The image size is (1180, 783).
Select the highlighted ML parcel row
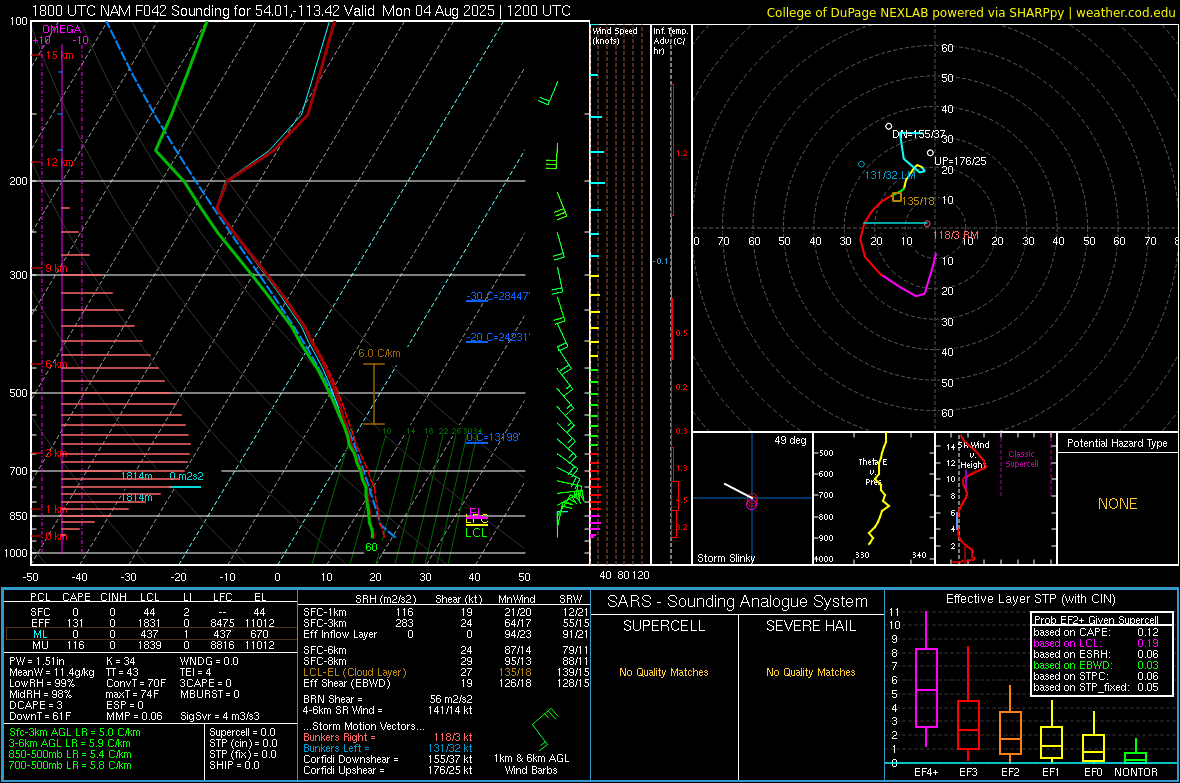(x=151, y=634)
